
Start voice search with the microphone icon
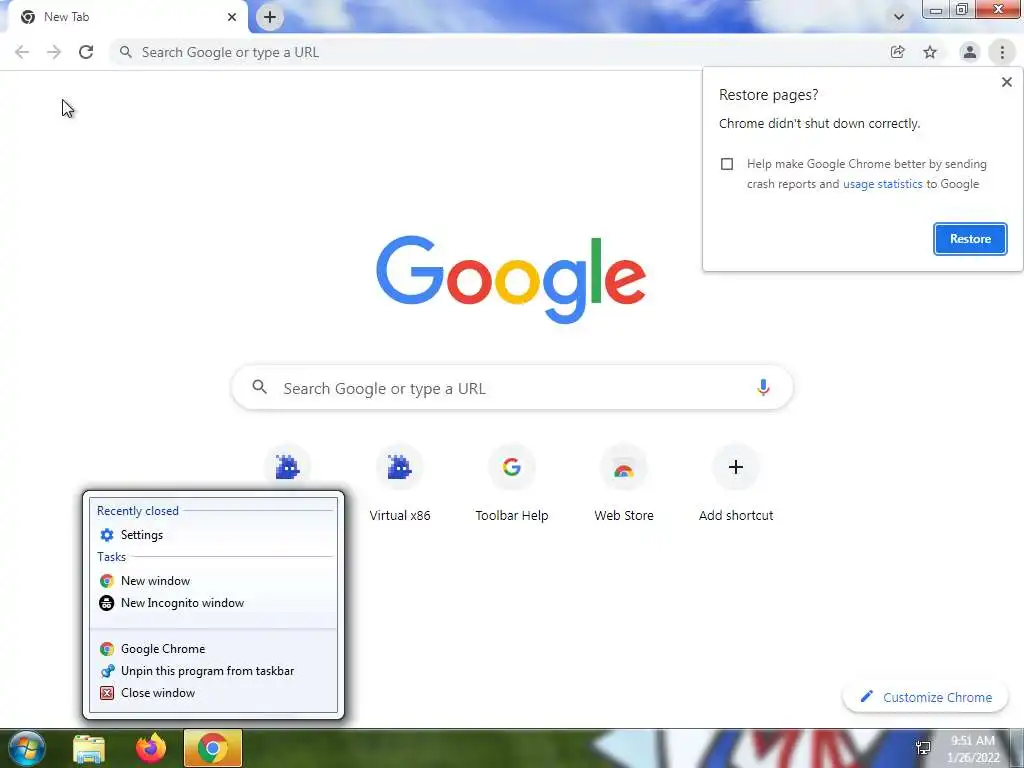click(763, 388)
